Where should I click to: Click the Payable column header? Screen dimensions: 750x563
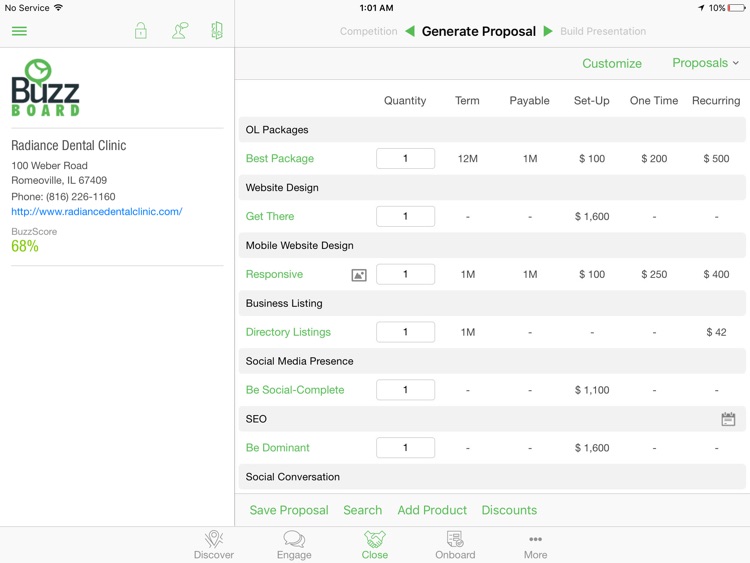(x=529, y=100)
